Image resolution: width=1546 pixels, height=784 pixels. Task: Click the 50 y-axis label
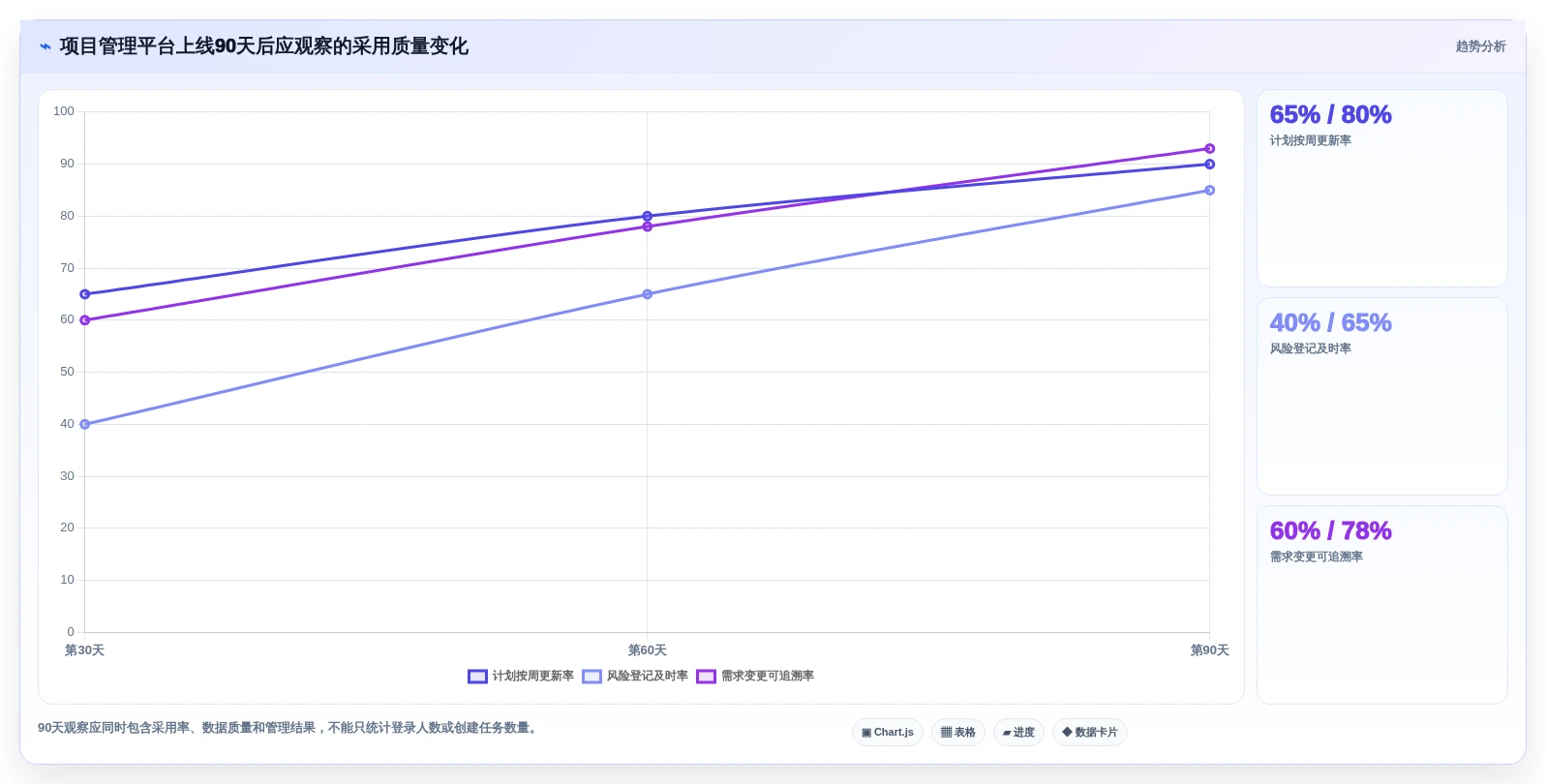point(67,372)
